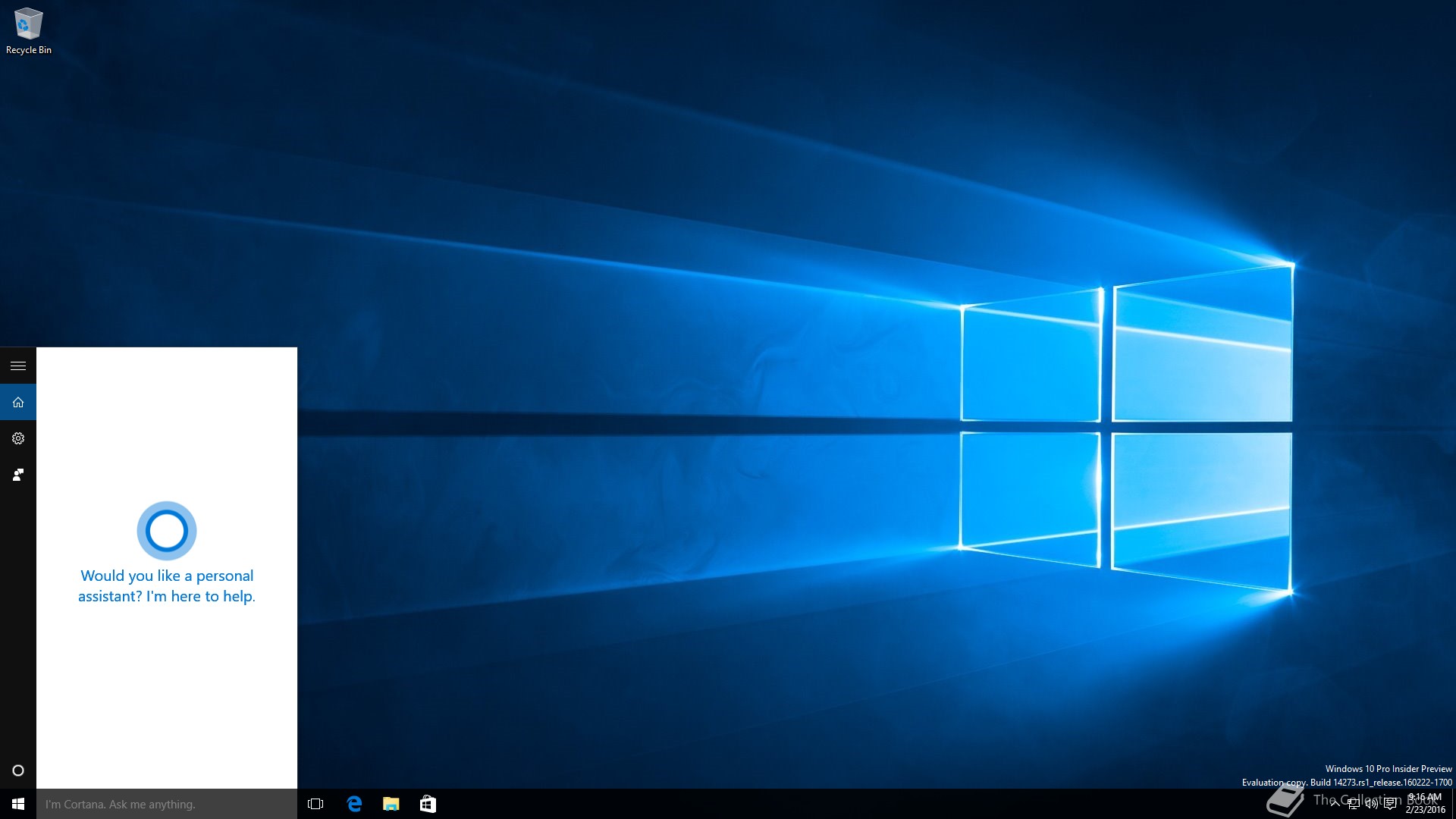Open the Windows Store from the taskbar

coord(428,804)
